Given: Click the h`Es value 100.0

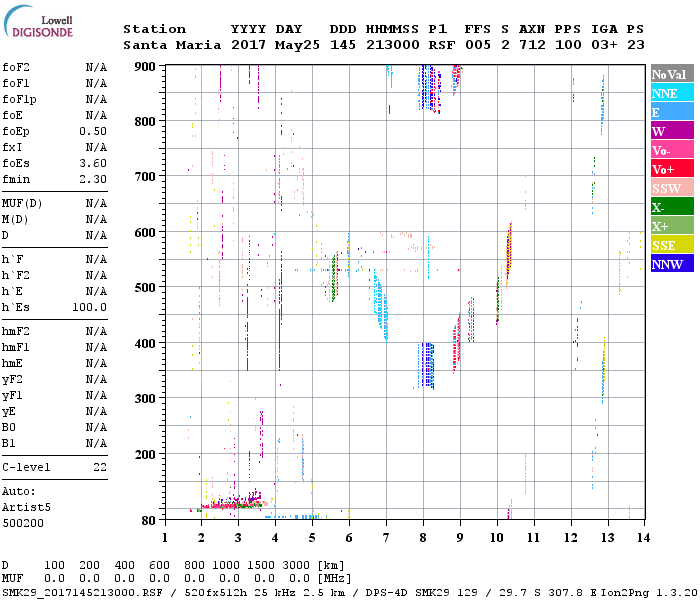Looking at the screenshot, I should click(x=90, y=307).
